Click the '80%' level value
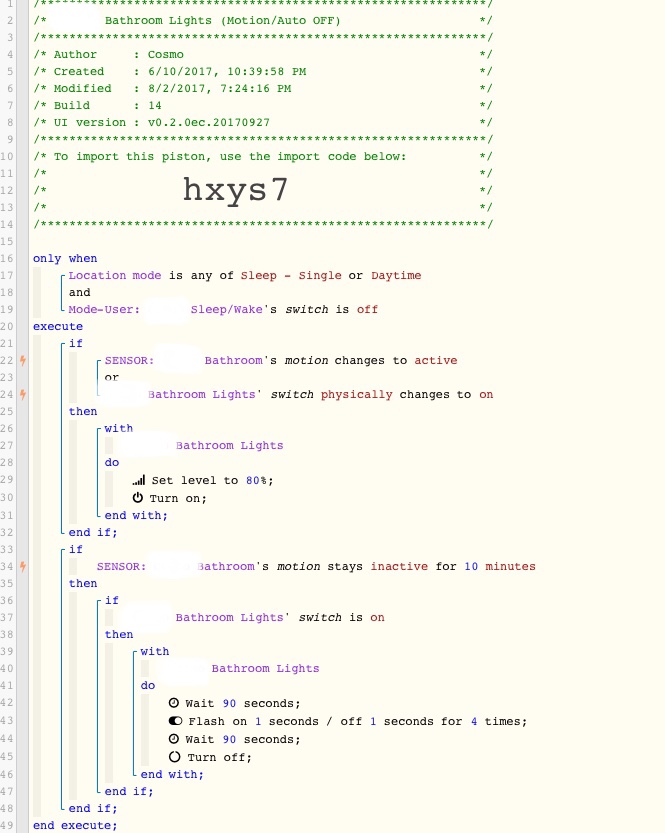 click(x=257, y=480)
